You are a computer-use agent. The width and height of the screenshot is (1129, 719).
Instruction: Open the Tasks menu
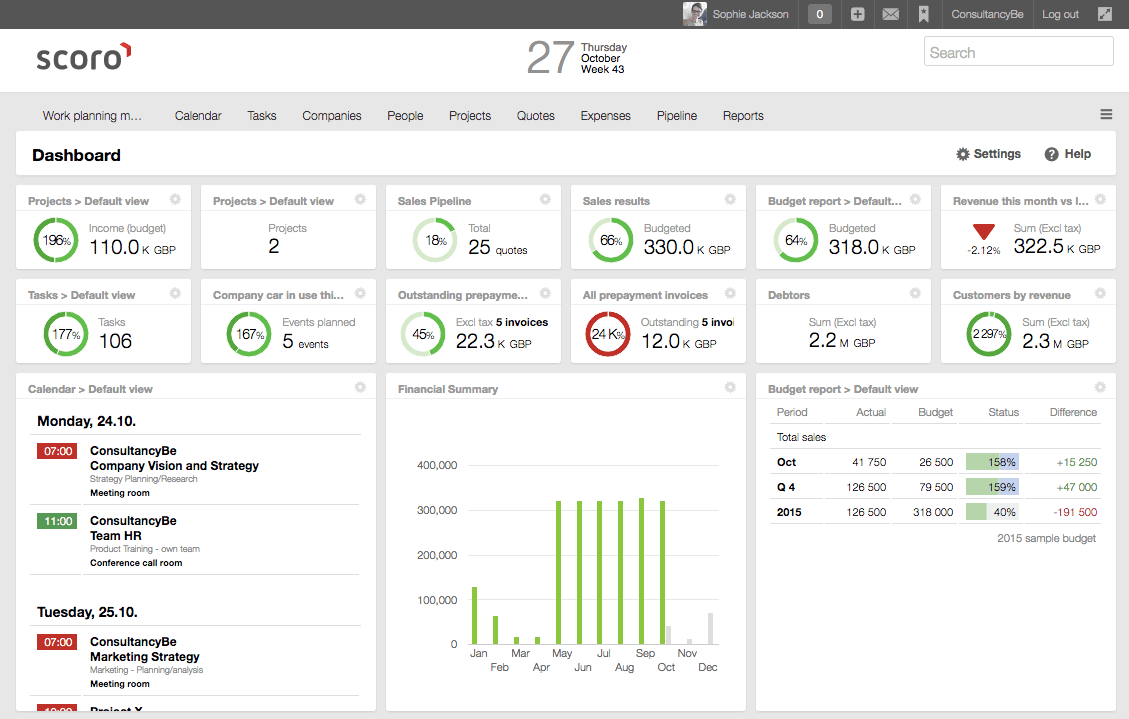coord(261,116)
